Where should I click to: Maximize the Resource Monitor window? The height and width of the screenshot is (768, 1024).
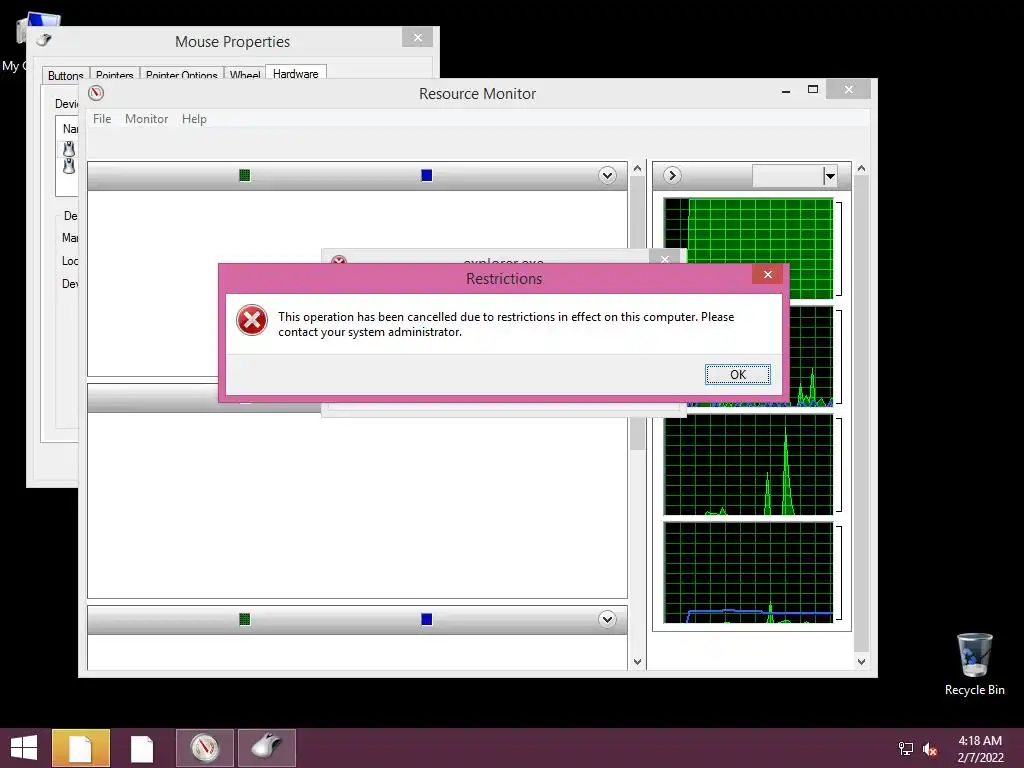[x=813, y=90]
